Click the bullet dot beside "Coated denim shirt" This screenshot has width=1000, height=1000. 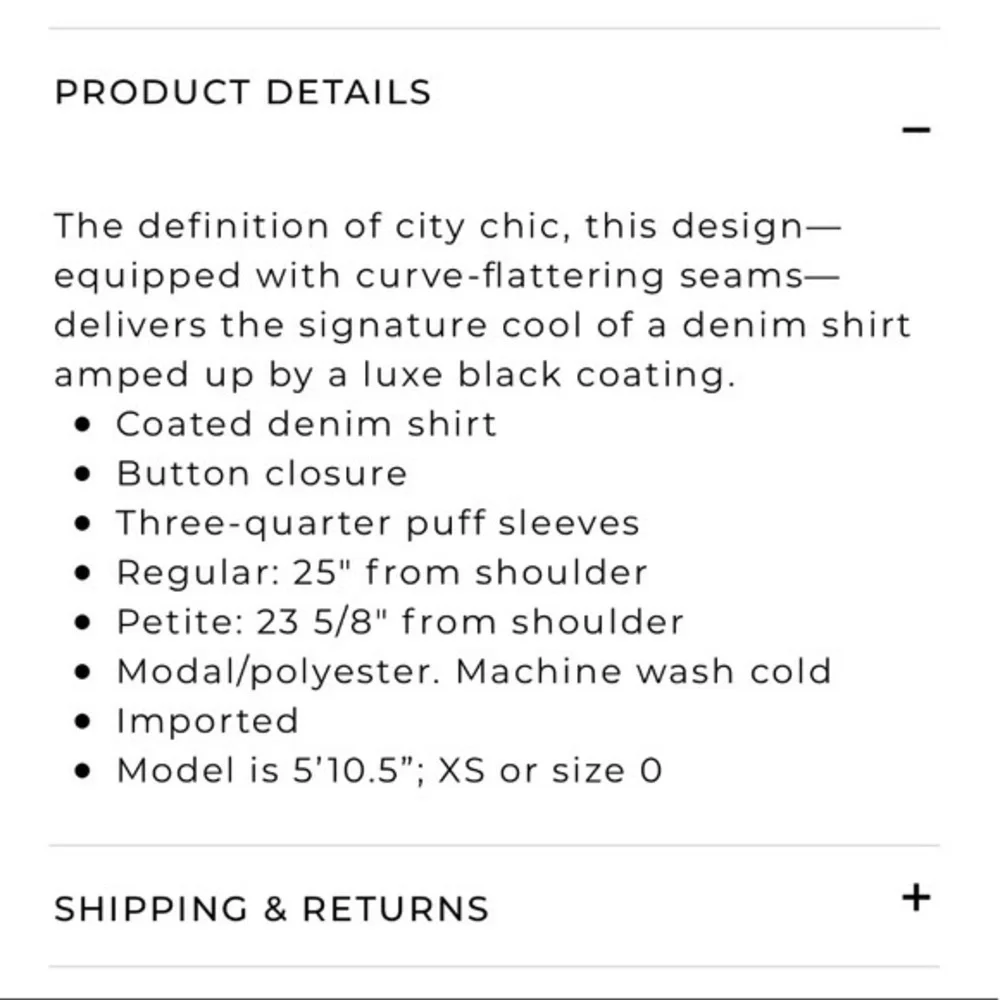coord(84,425)
